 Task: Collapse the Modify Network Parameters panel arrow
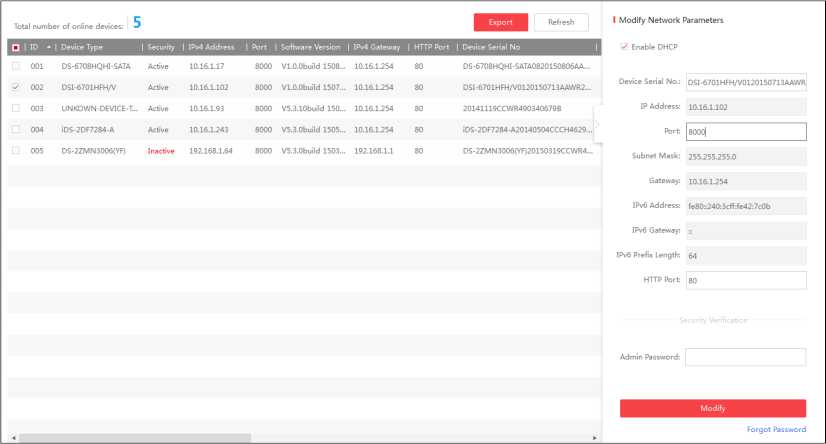point(597,124)
